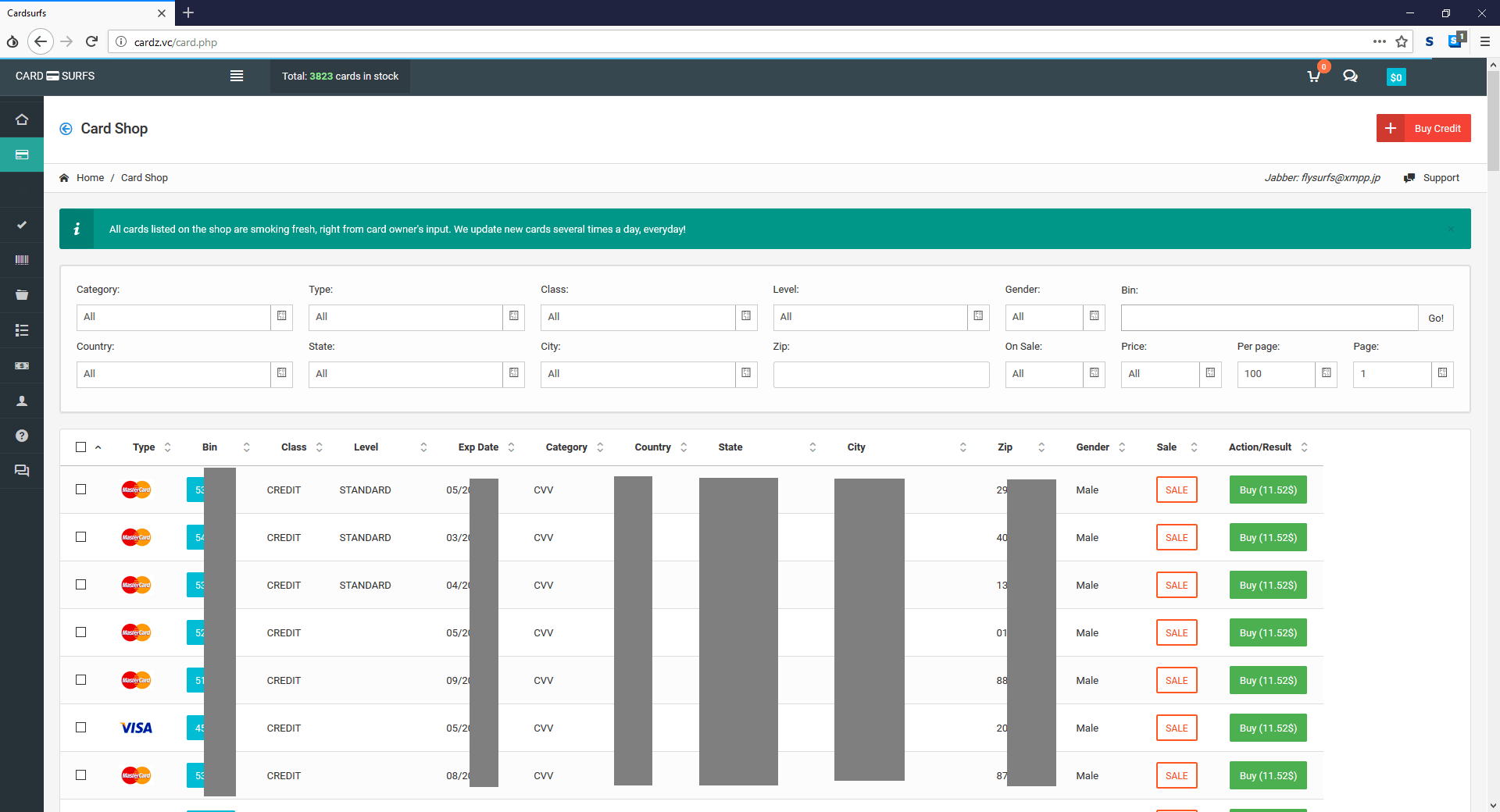The width and height of the screenshot is (1500, 812).
Task: Open the hamburger menu in the top bar
Action: (237, 76)
